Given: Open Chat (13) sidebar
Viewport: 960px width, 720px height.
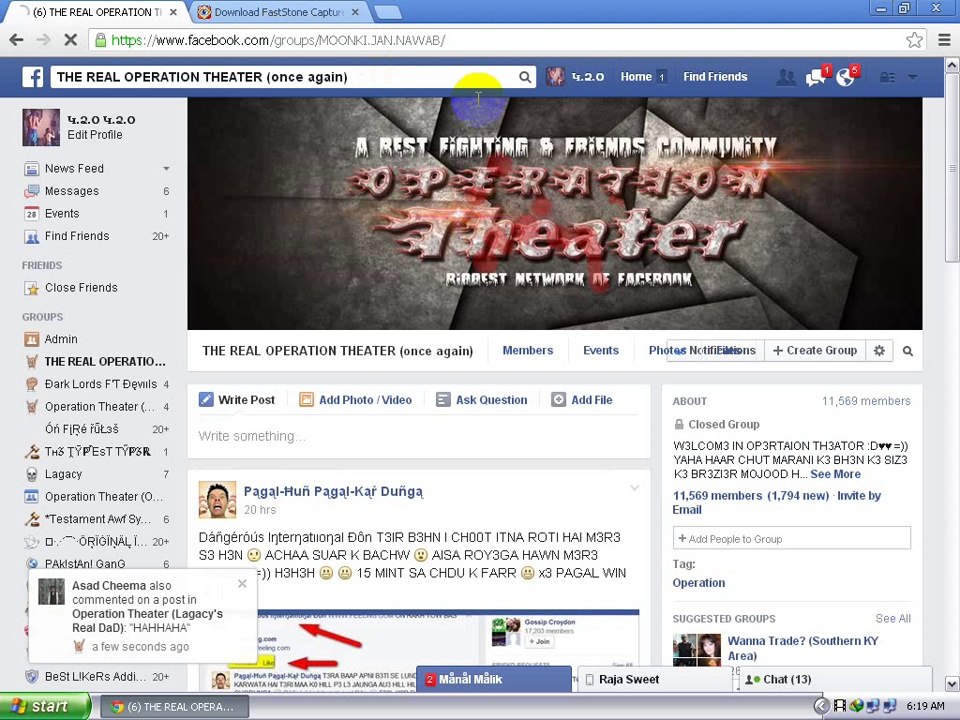Looking at the screenshot, I should (x=834, y=679).
